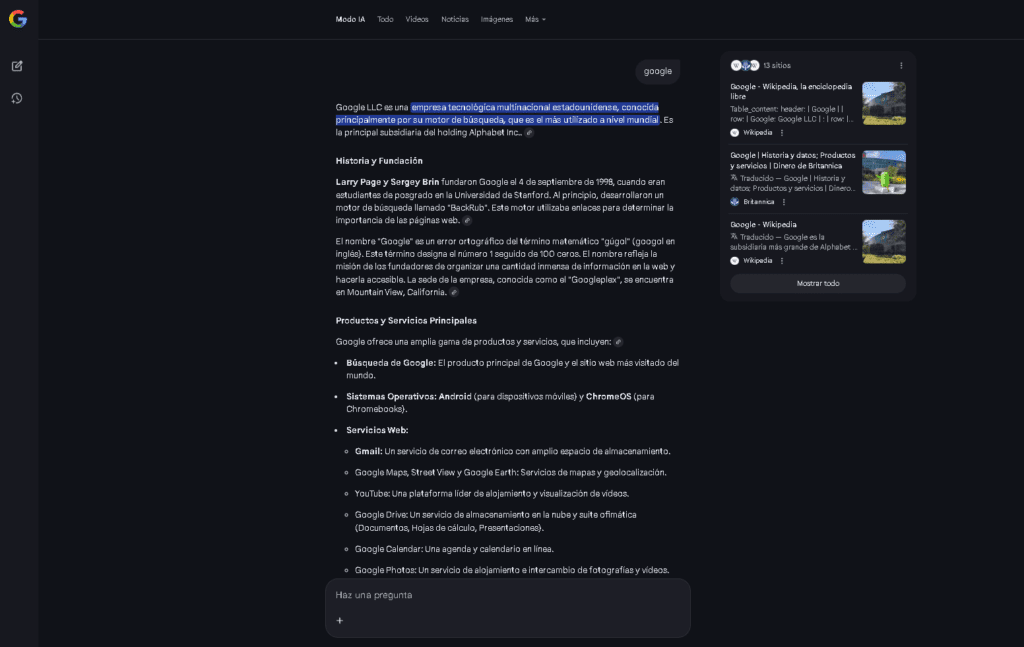Switch to the 'Noticias' tab
The image size is (1024, 647).
(x=454, y=19)
